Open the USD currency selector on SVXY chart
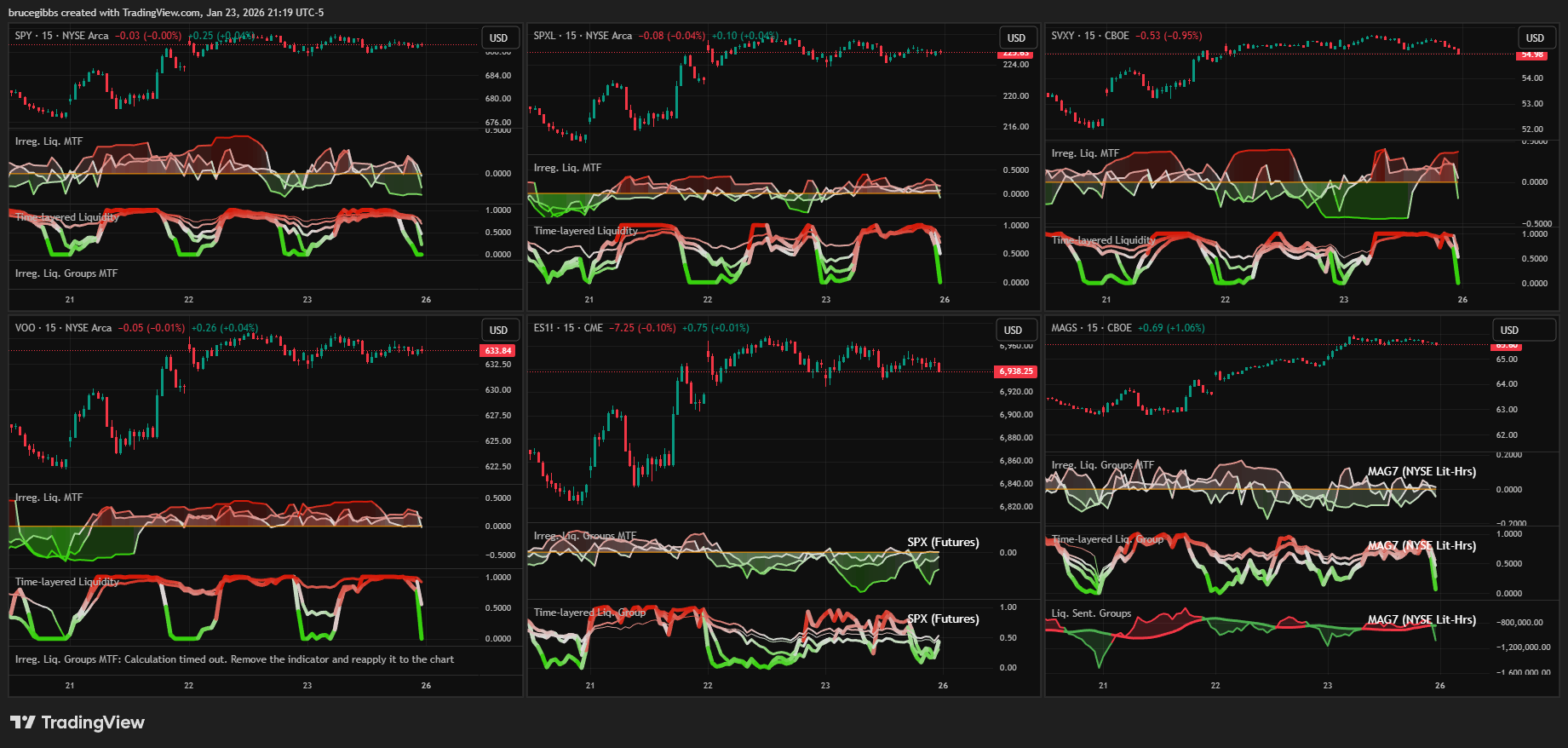Image resolution: width=1568 pixels, height=748 pixels. [1534, 38]
